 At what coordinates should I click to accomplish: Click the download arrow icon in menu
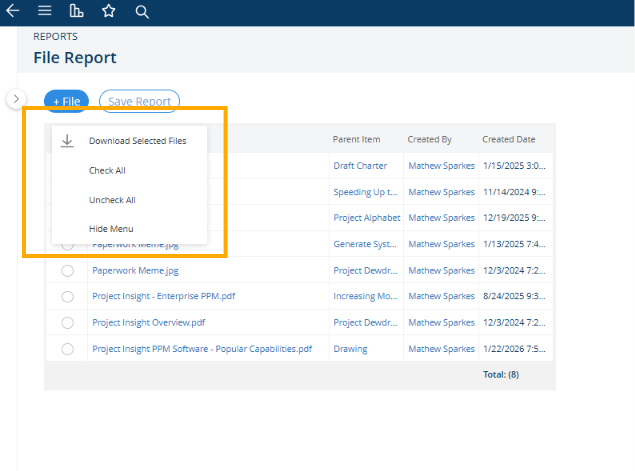coord(67,141)
